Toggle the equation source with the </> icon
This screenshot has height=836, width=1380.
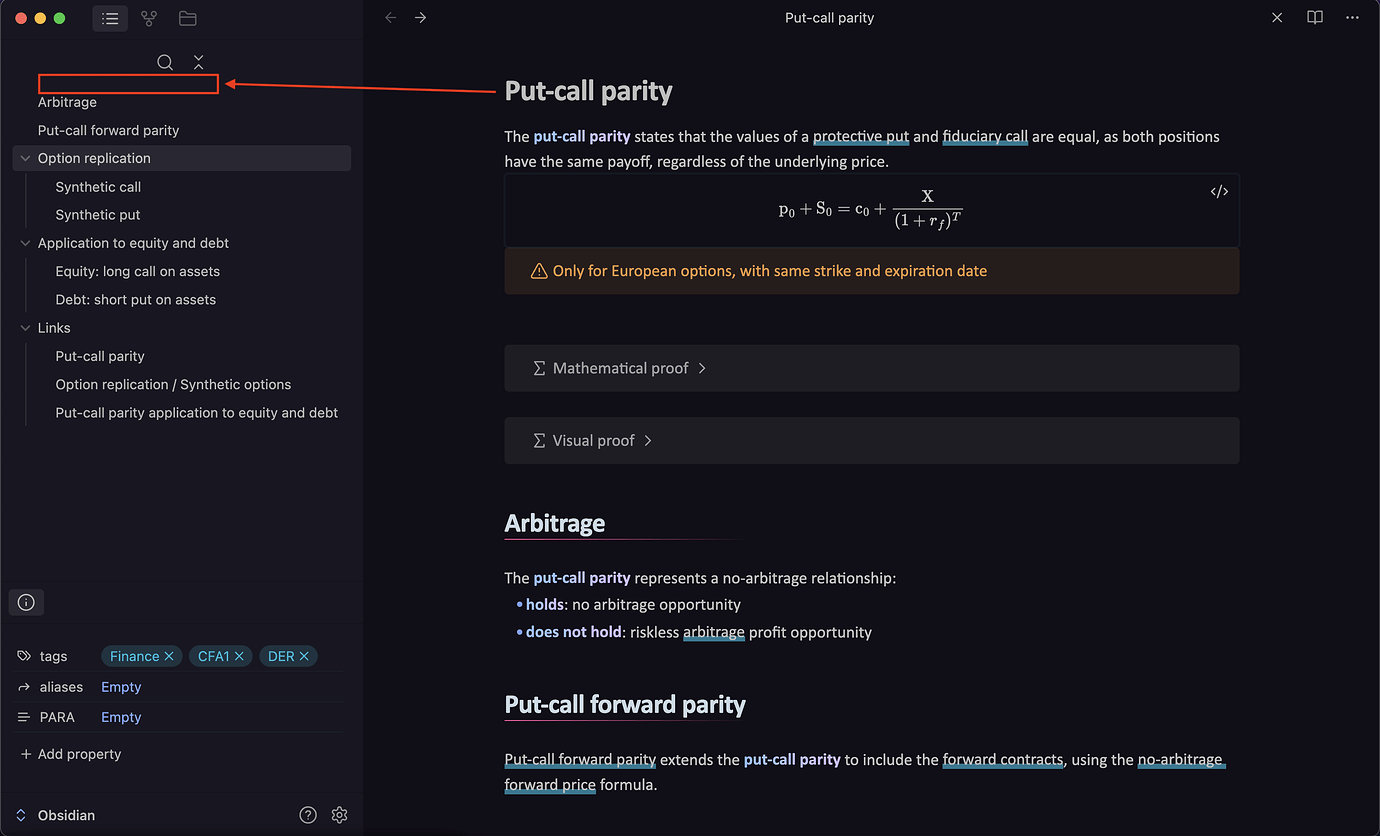click(1219, 190)
